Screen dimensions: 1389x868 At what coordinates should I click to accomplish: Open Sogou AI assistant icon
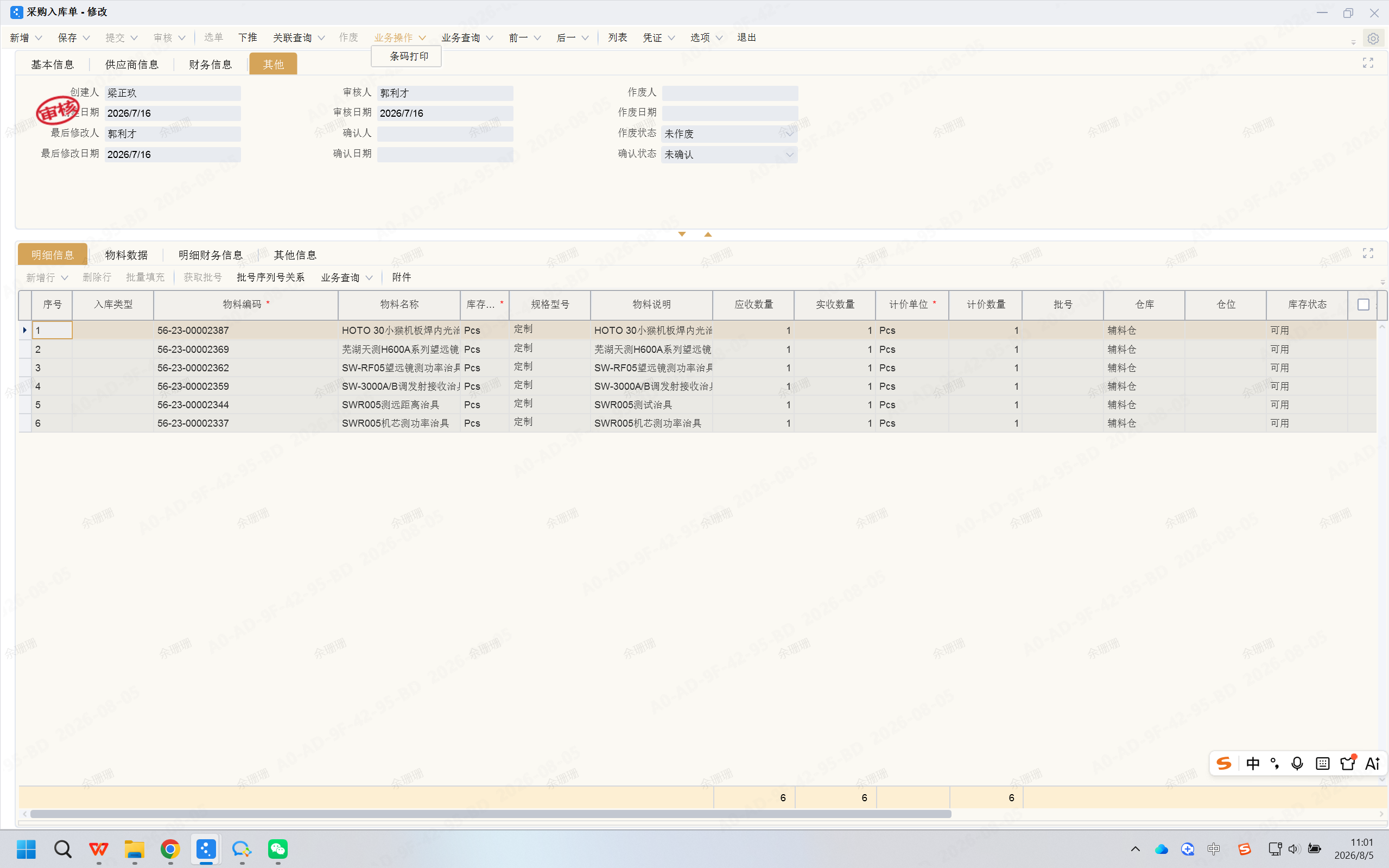pyautogui.click(x=1372, y=764)
